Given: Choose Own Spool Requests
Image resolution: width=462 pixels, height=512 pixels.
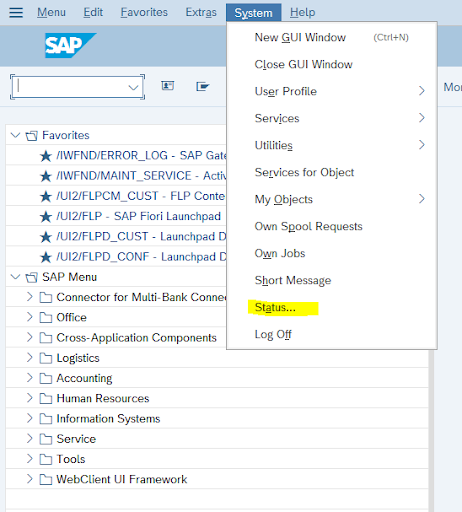Looking at the screenshot, I should point(332,226).
